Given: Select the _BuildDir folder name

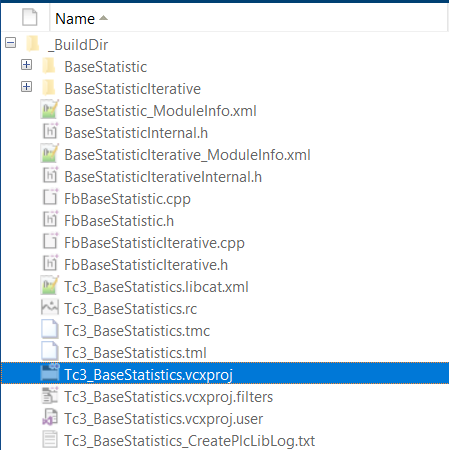Looking at the screenshot, I should (x=78, y=45).
